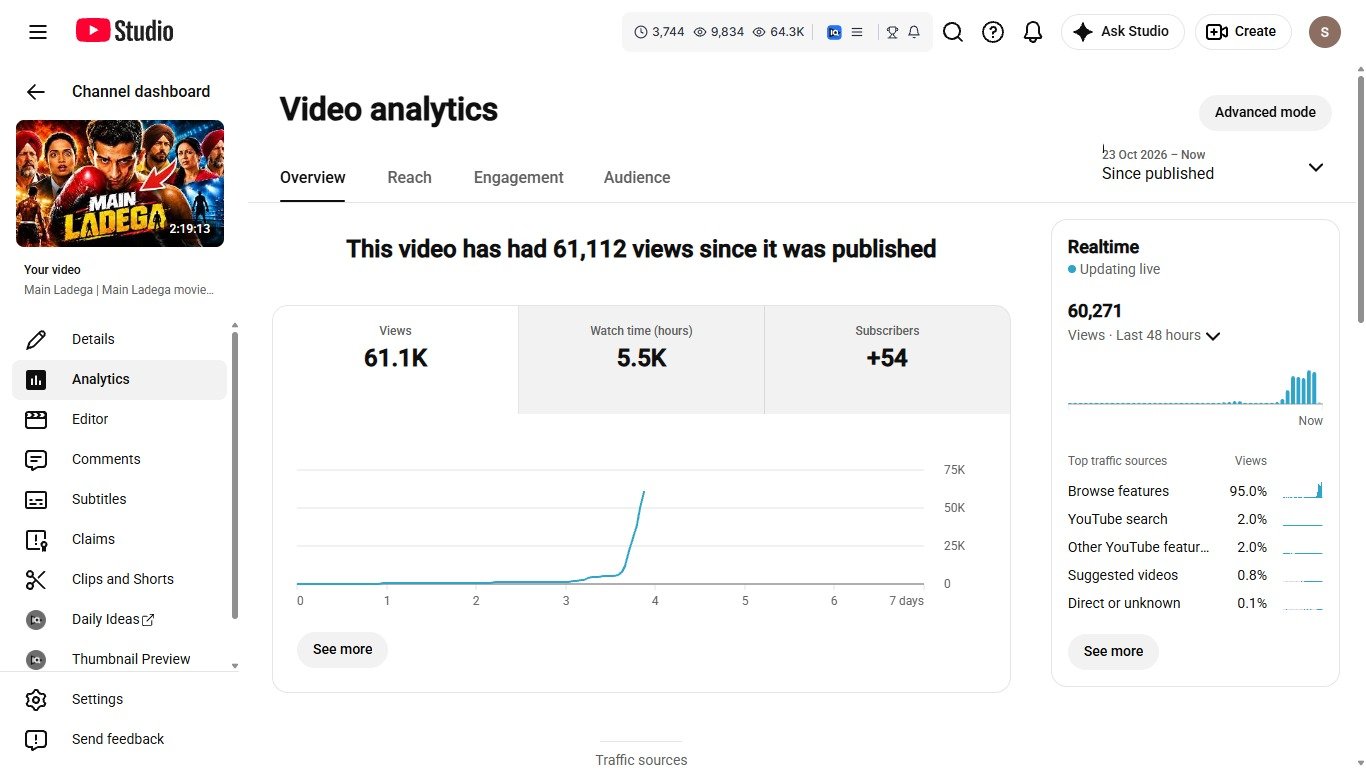1366x768 pixels.
Task: Open the help question mark icon
Action: [993, 32]
